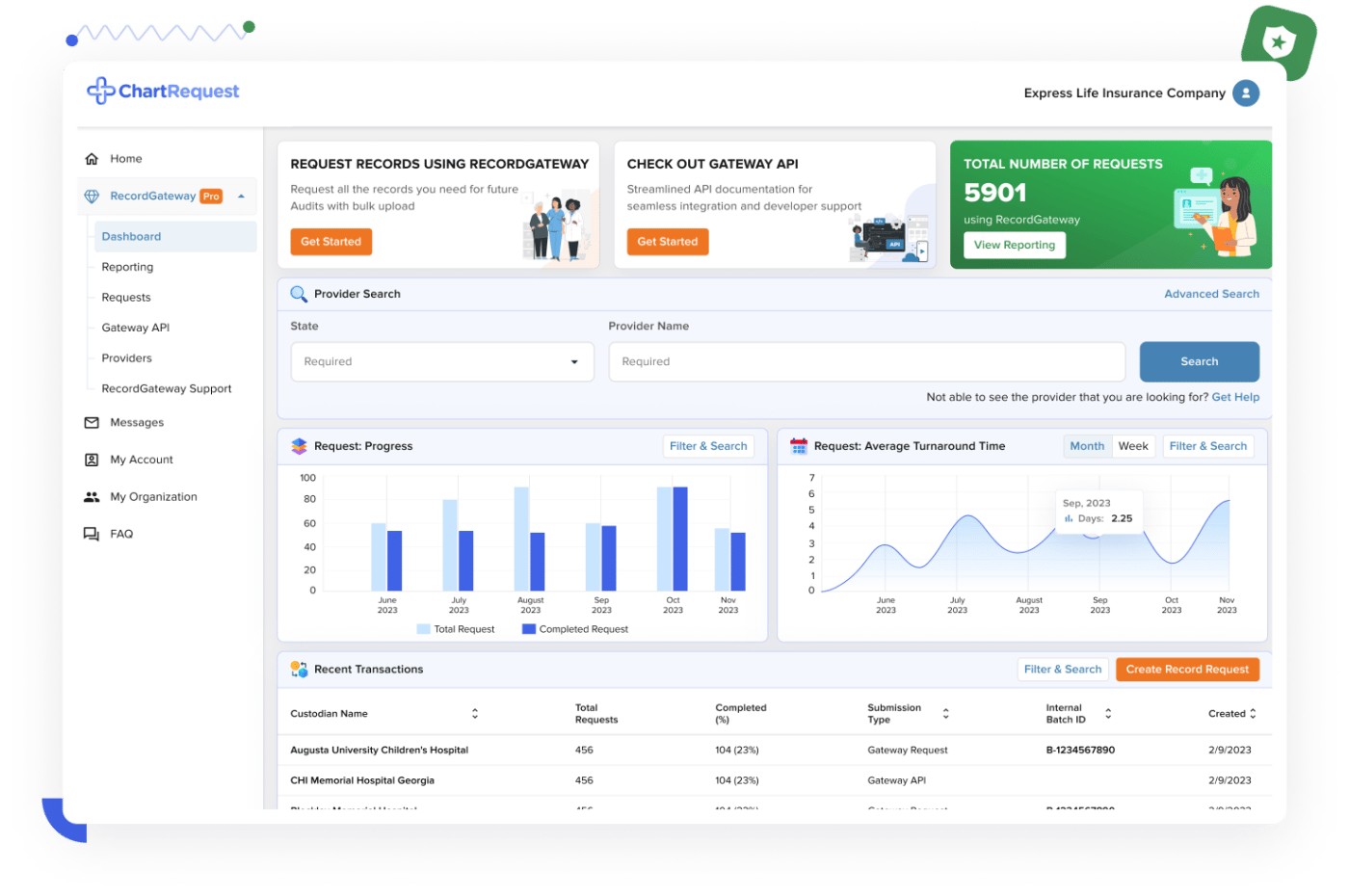Click the Home house icon
The image size is (1349, 896).
click(92, 159)
